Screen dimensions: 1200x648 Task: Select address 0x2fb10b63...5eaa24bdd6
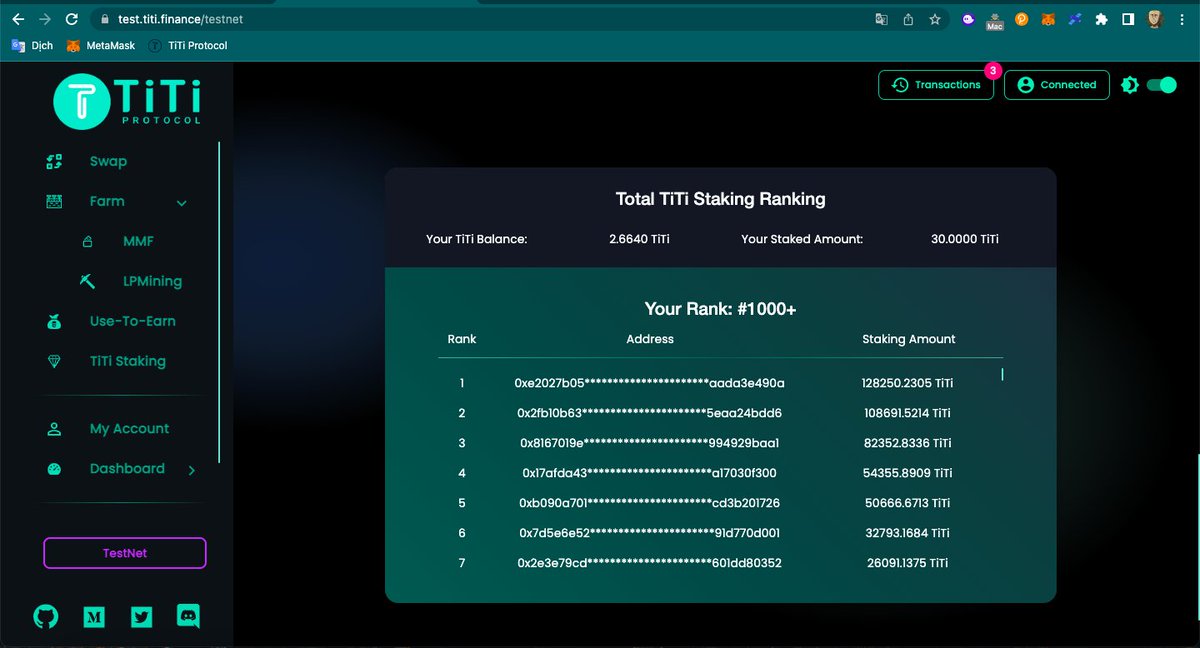coord(650,413)
